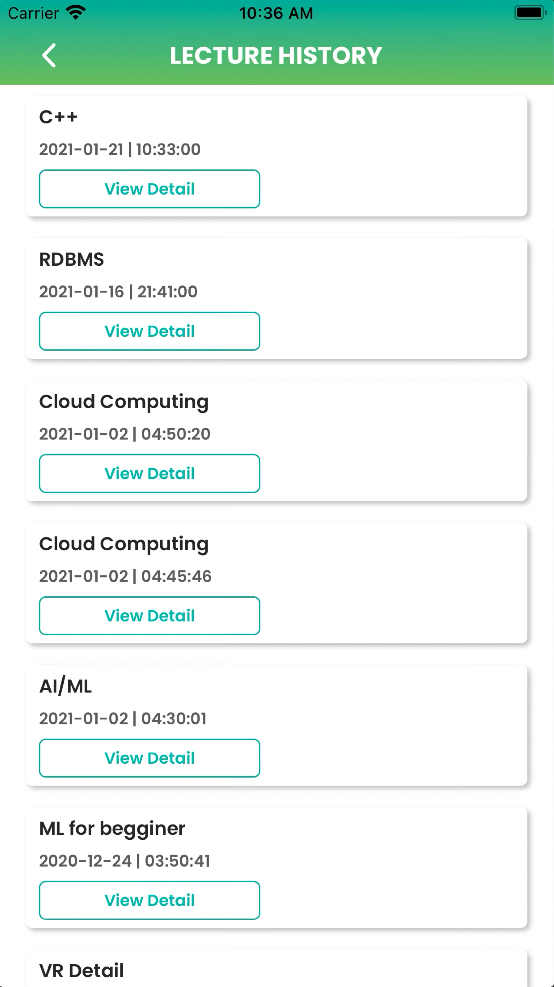
Task: Tap the Carrier label in status bar
Action: click(x=34, y=13)
